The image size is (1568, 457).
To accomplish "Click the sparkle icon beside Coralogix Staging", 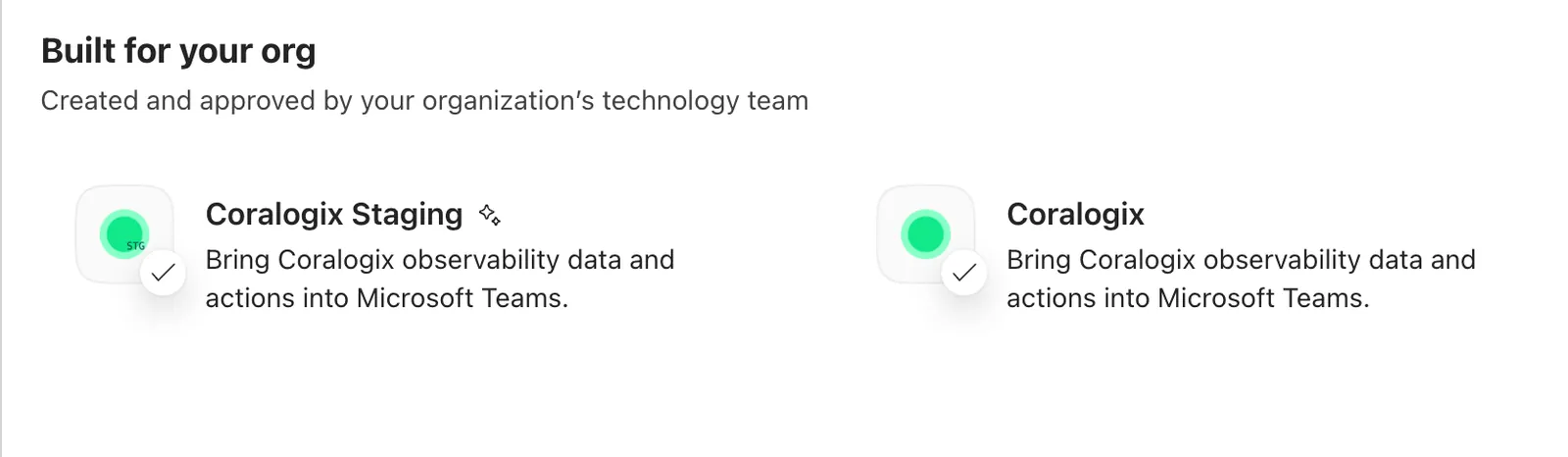I will (x=490, y=215).
